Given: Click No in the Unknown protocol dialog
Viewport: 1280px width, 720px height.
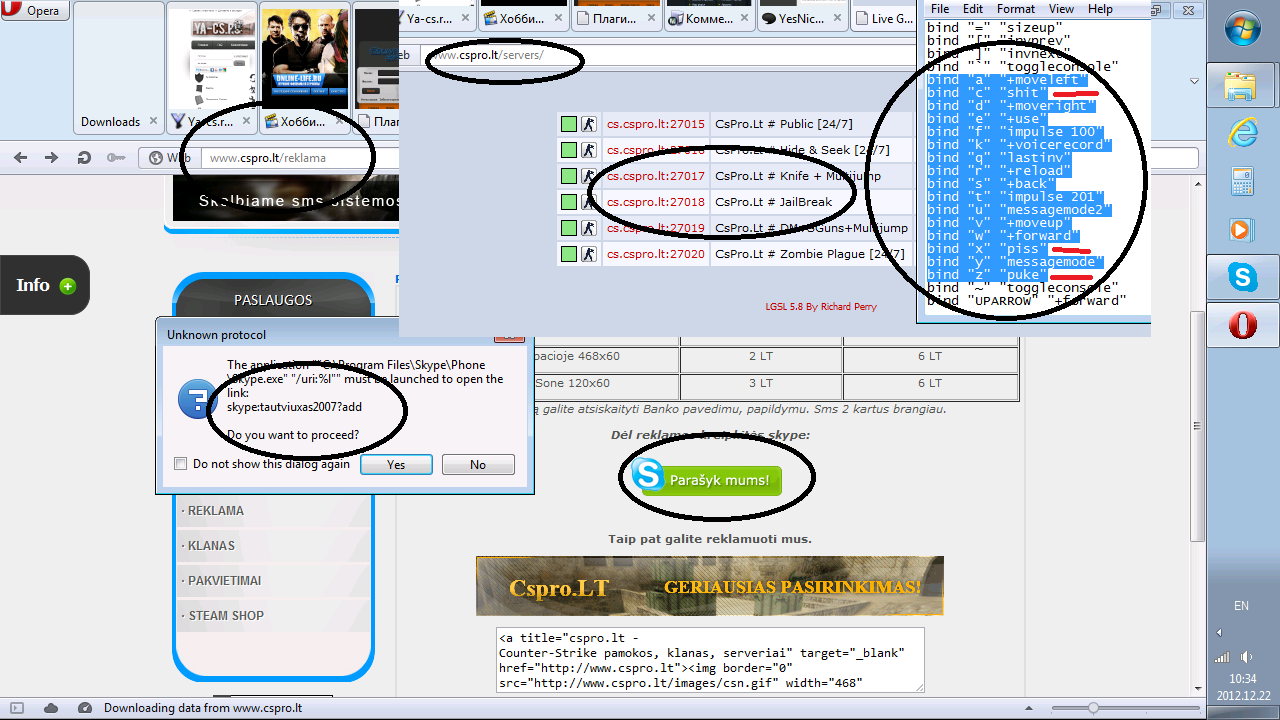Looking at the screenshot, I should pyautogui.click(x=478, y=464).
